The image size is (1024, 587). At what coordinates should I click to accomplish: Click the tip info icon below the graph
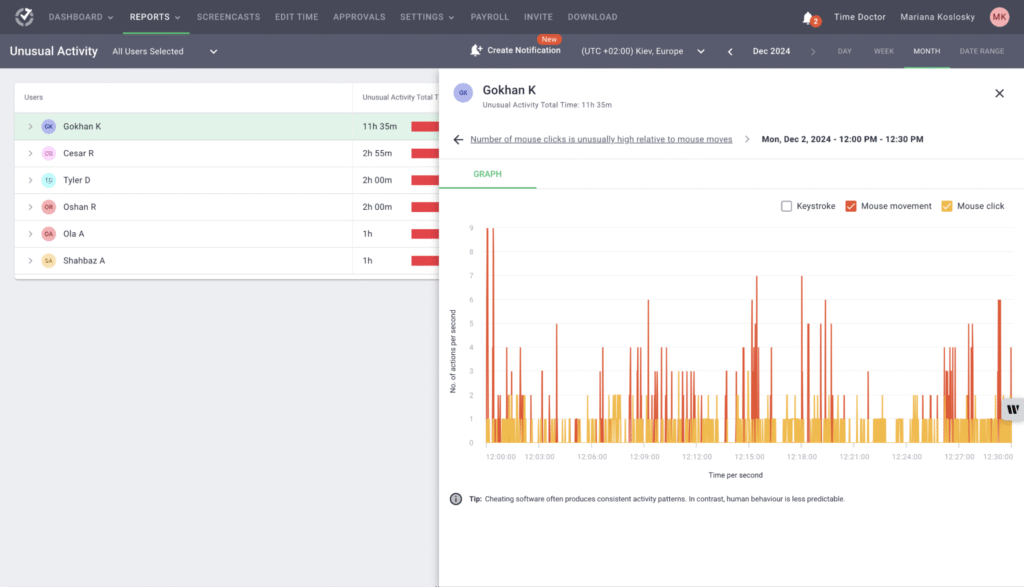(x=456, y=499)
